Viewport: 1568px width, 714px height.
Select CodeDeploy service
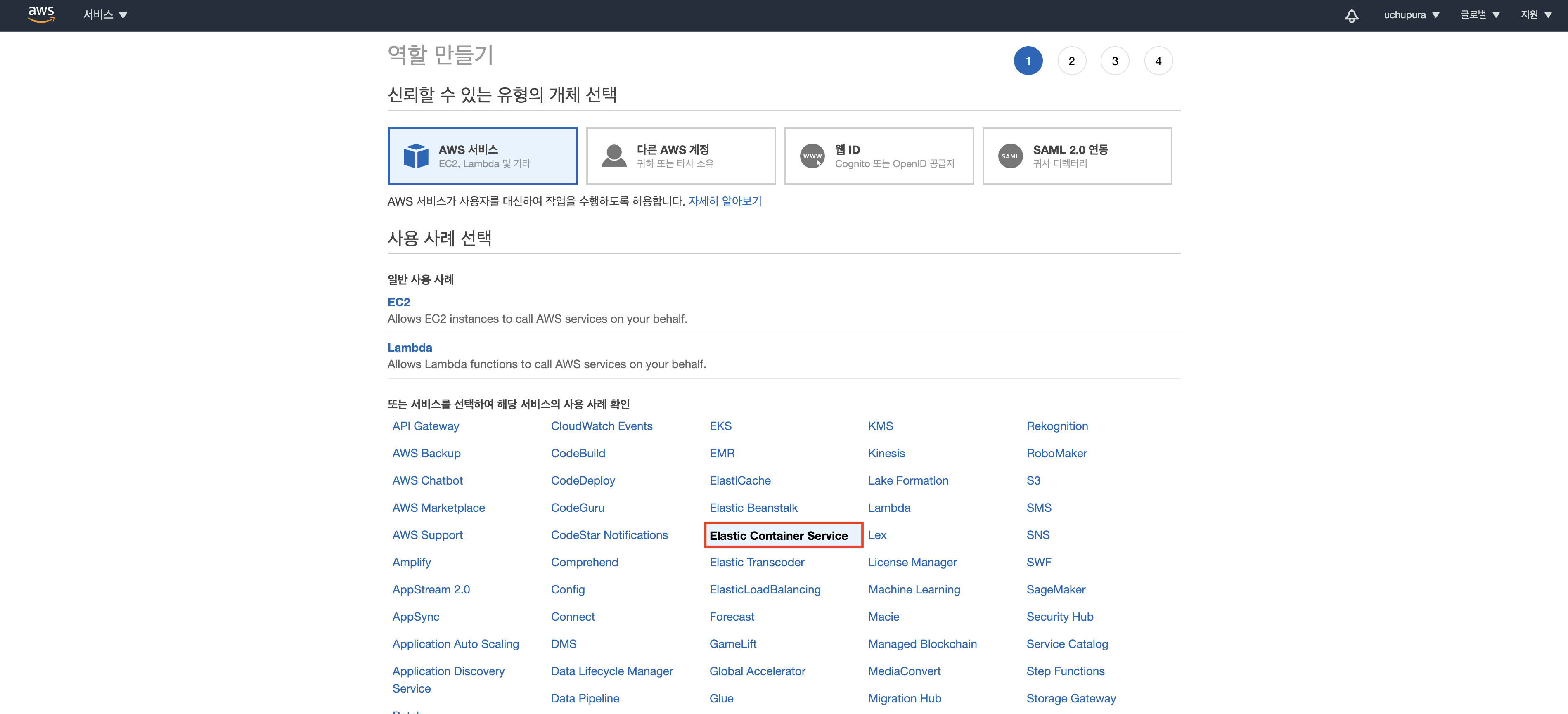(x=583, y=480)
